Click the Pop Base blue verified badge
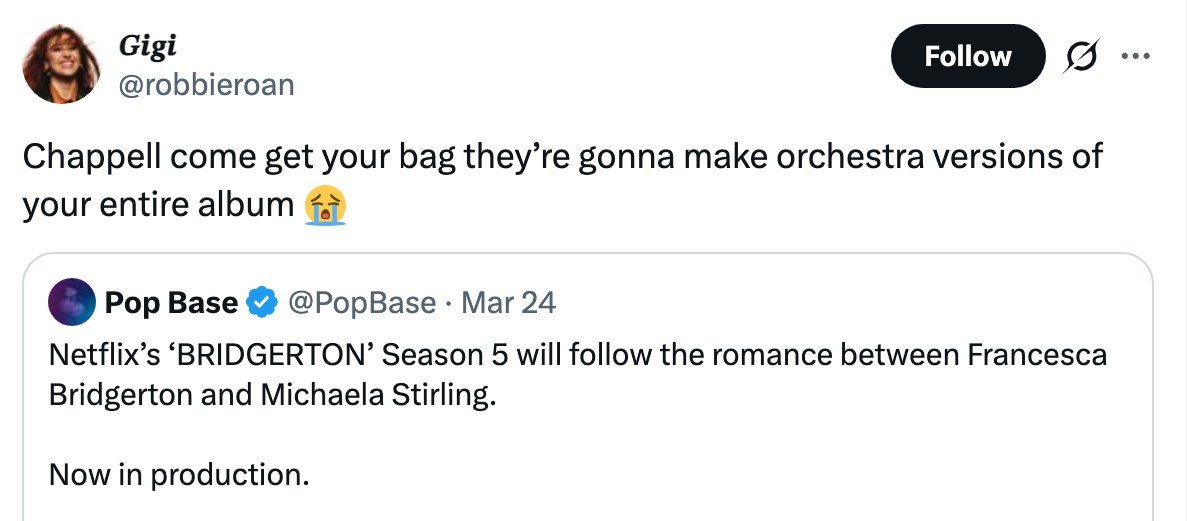Image resolution: width=1187 pixels, height=521 pixels. [263, 302]
